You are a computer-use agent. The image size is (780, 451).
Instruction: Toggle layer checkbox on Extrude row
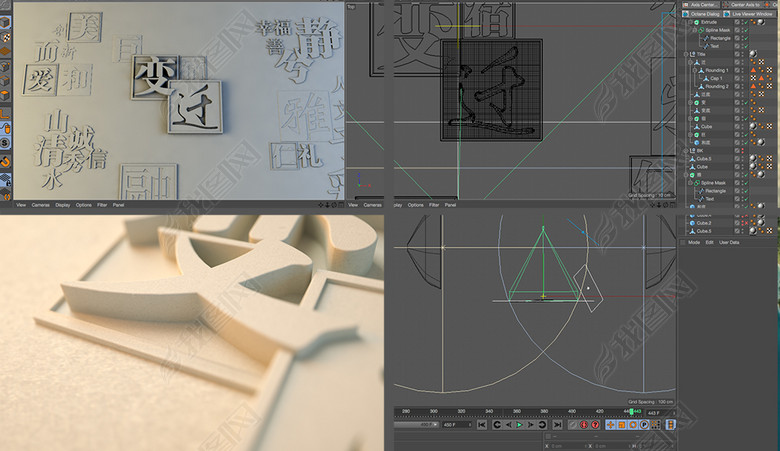click(737, 22)
